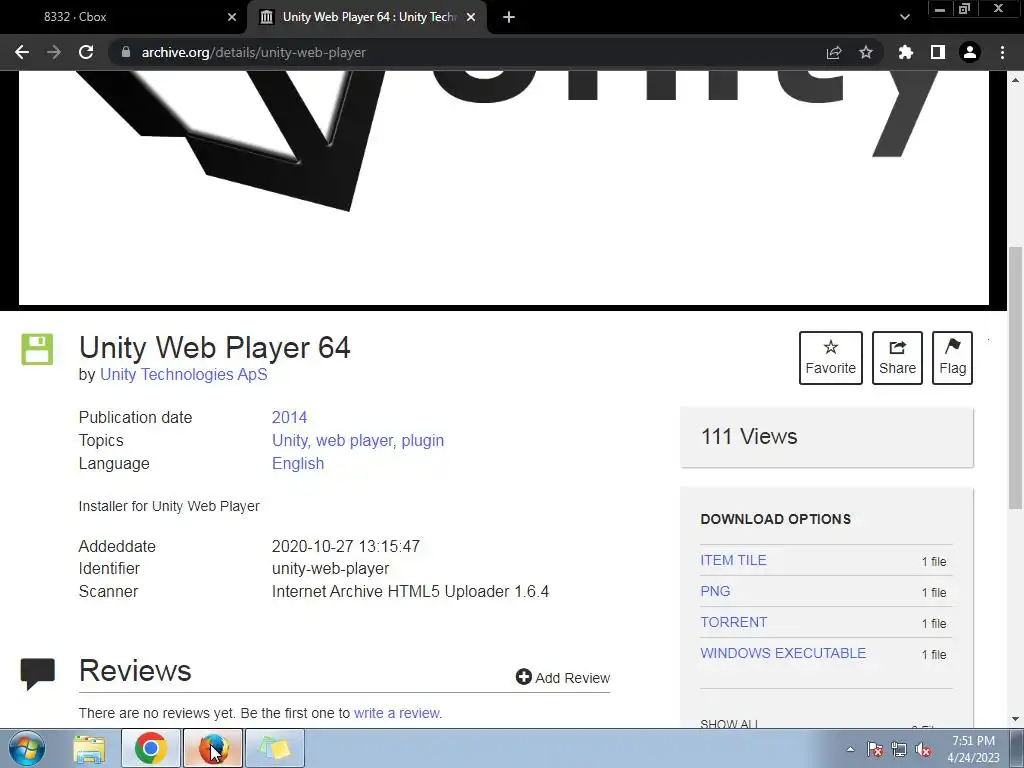Click the green software floppy-disk icon
The height and width of the screenshot is (768, 1024).
coord(37,349)
